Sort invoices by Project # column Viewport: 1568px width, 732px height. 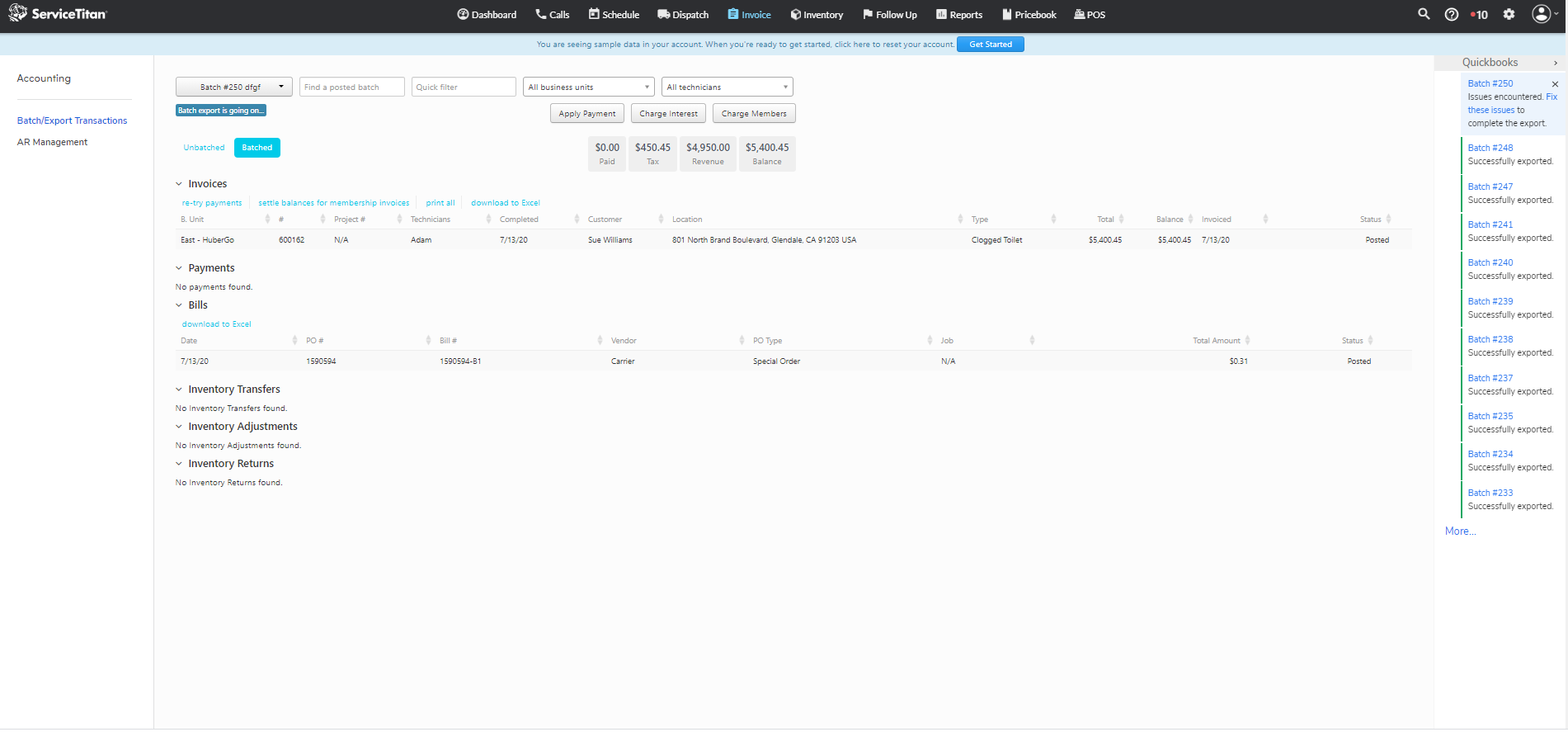[x=399, y=220]
